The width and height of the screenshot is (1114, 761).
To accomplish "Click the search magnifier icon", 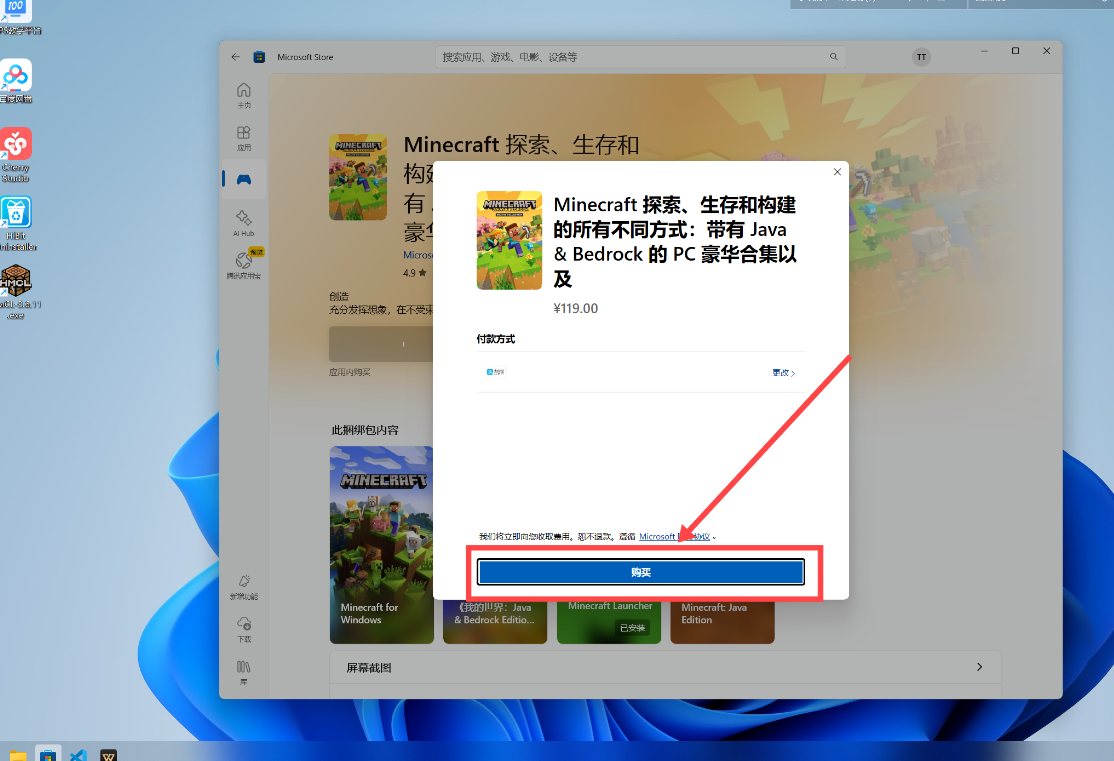I will click(833, 57).
